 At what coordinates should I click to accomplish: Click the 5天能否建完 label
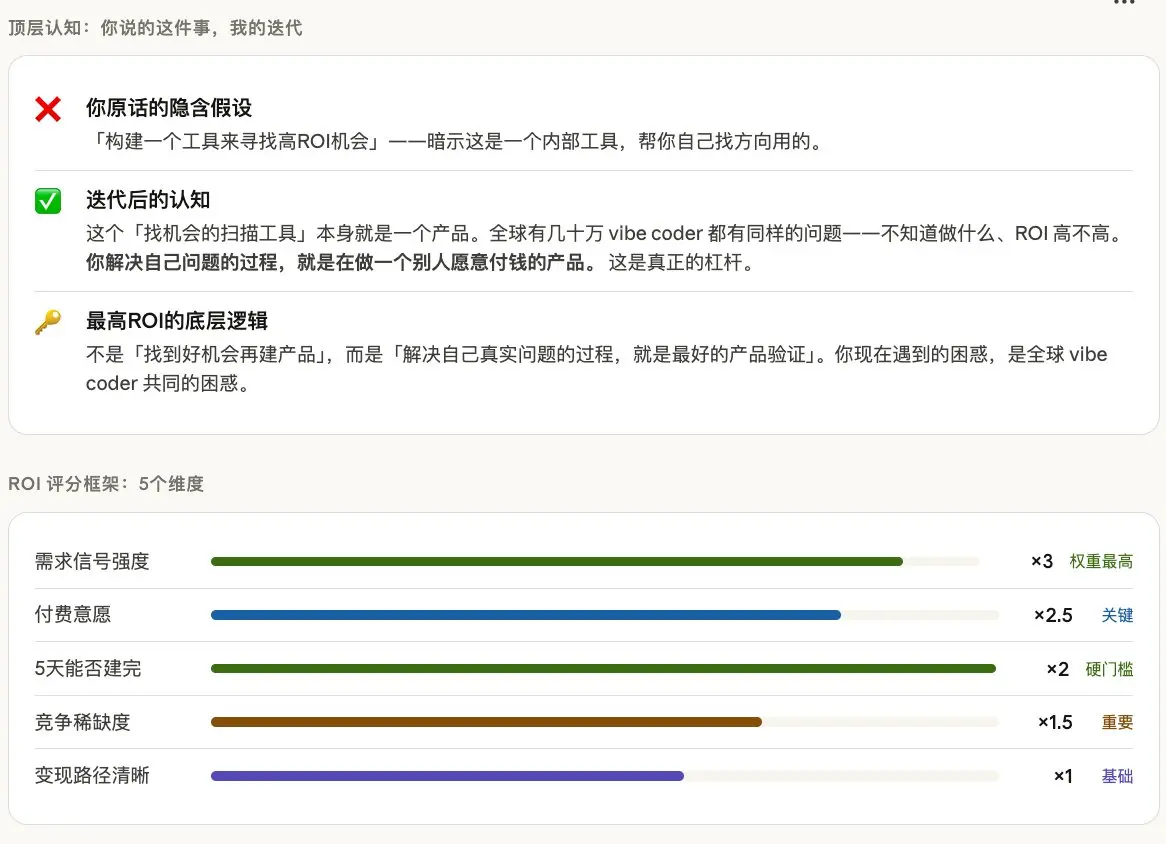coord(88,668)
